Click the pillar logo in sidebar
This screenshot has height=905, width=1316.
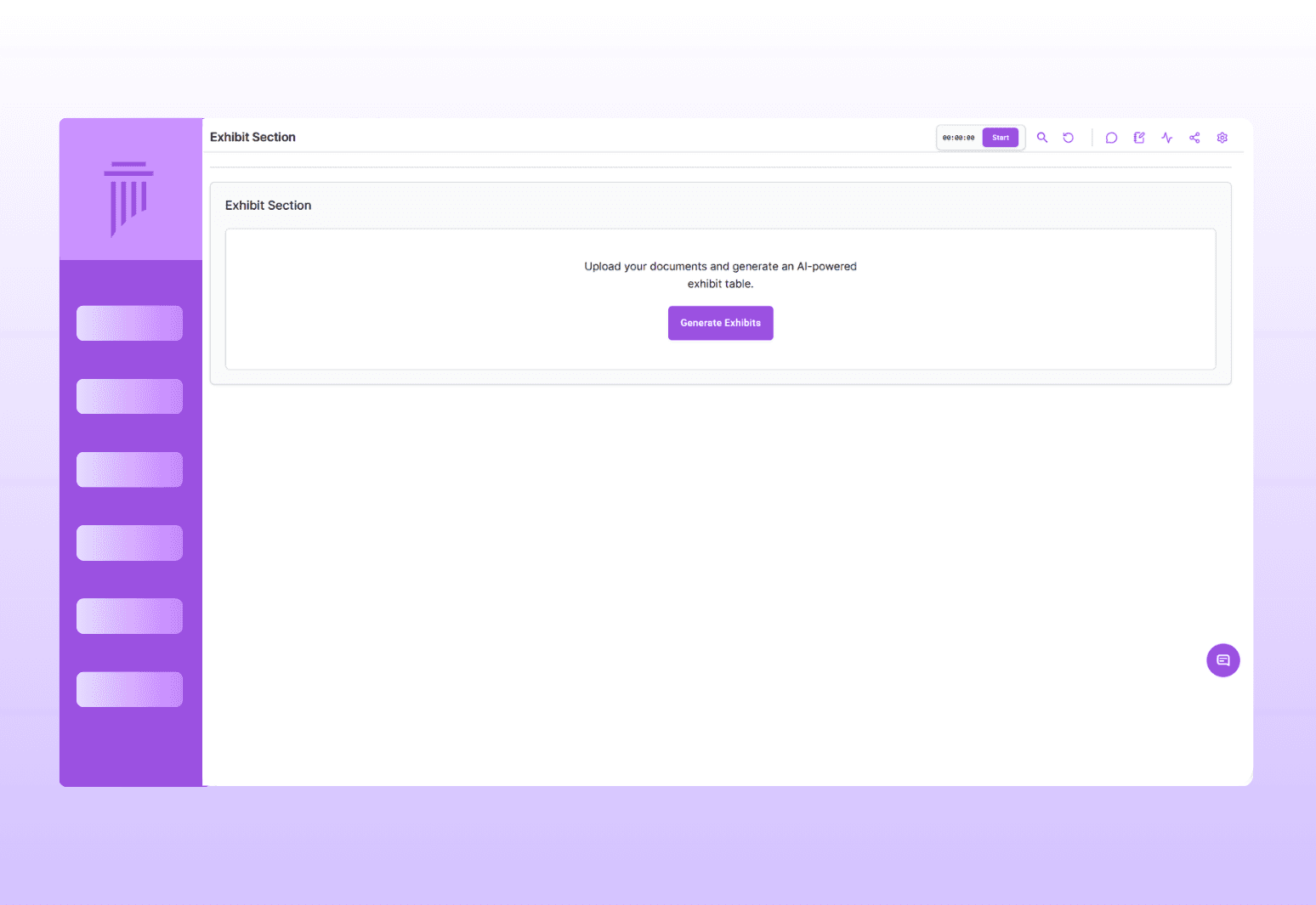[129, 199]
